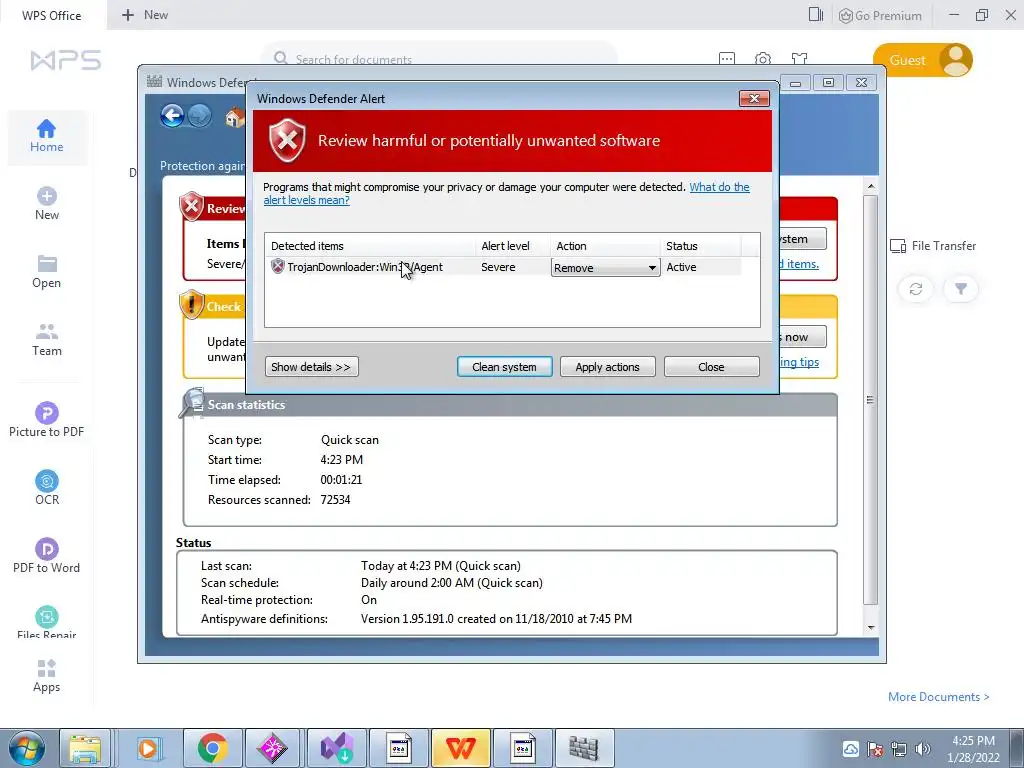Screen dimensions: 1024x768
Task: Open the media player taskbar icon
Action: [x=149, y=748]
